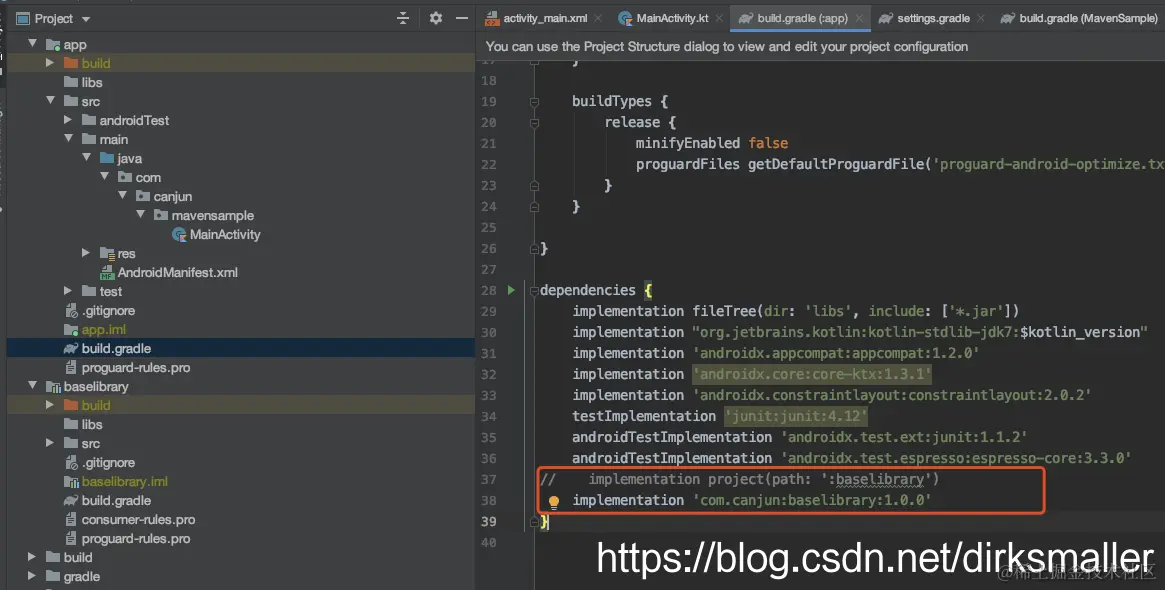Click 'androidx.constraintlayout' dependency string
This screenshot has height=590, width=1165.
892,395
